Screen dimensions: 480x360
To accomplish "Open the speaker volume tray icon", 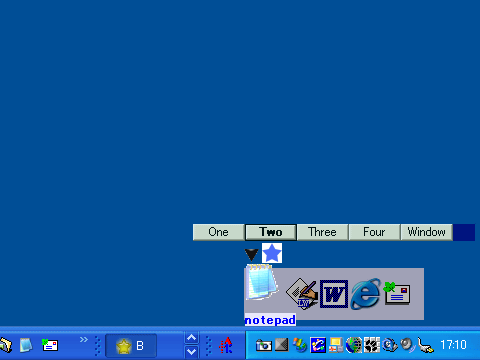I will 408,345.
